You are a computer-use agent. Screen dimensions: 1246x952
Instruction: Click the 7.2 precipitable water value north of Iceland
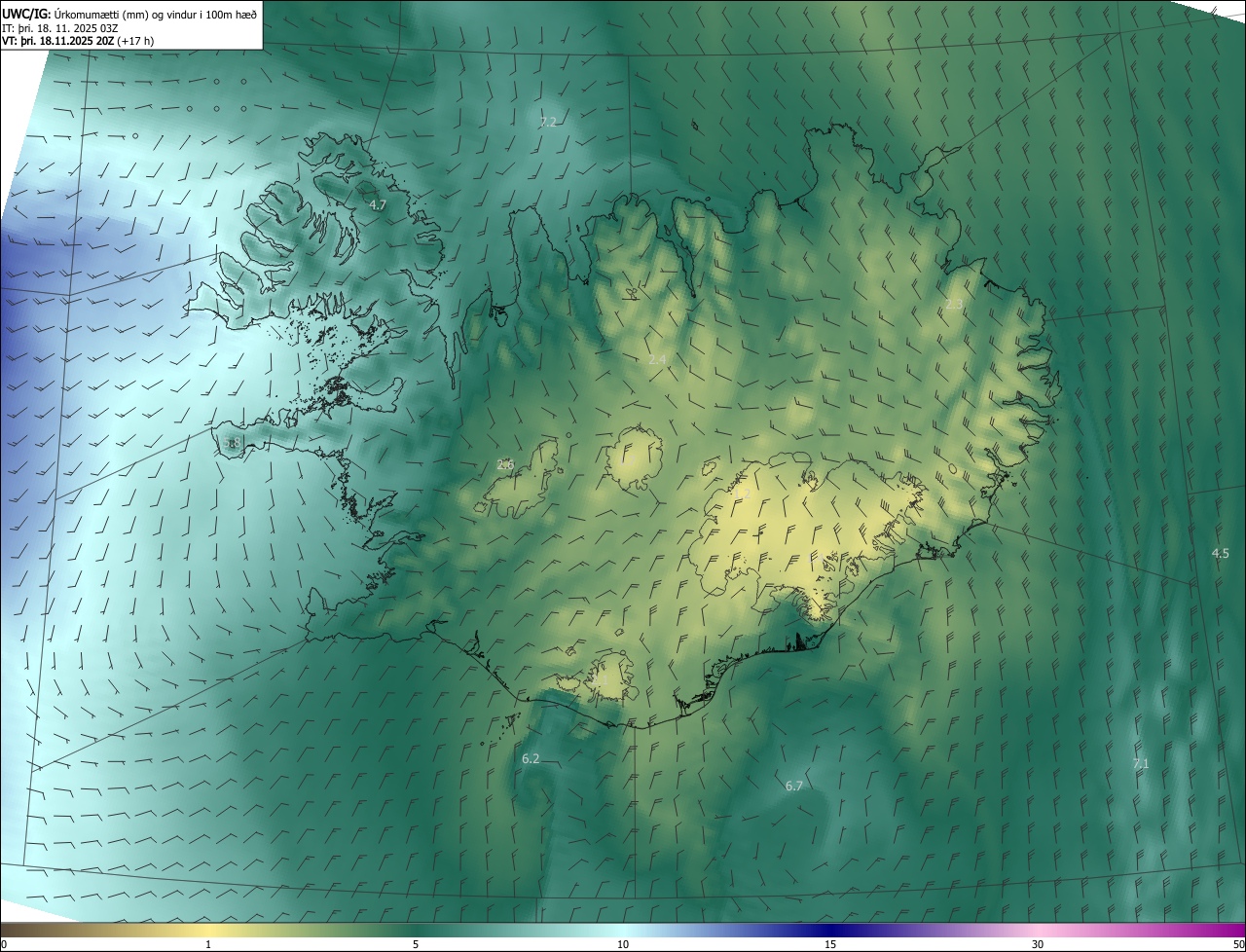tap(548, 123)
